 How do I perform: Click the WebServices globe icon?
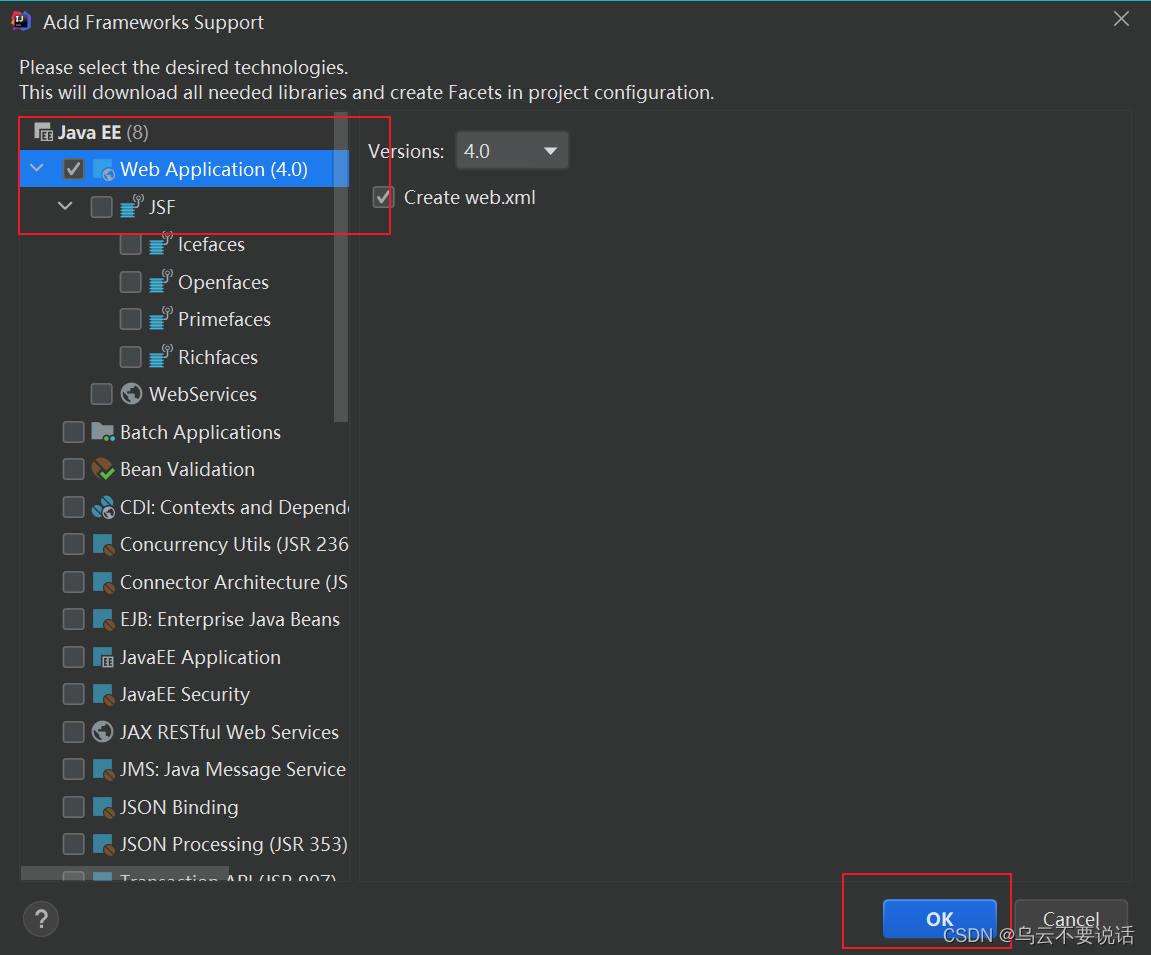[x=131, y=394]
